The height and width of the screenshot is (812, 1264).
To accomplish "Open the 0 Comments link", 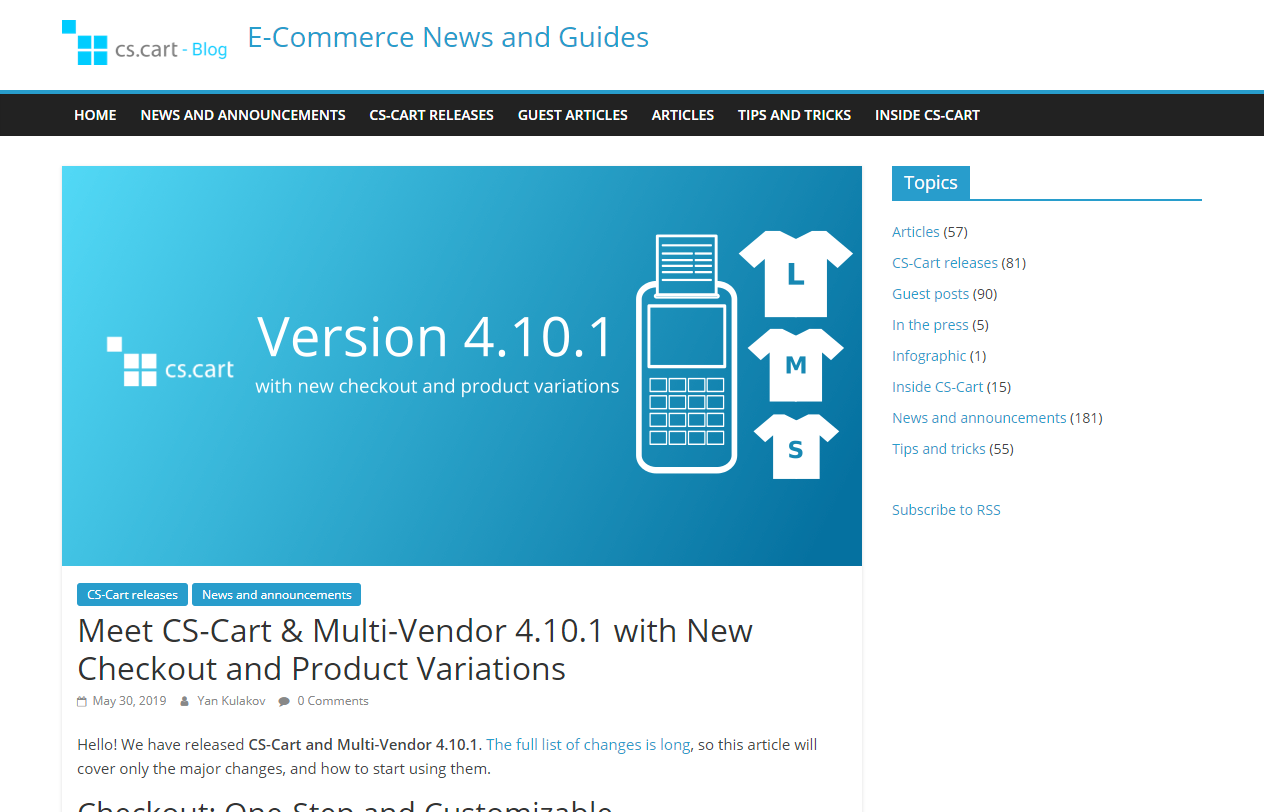I will click(333, 701).
